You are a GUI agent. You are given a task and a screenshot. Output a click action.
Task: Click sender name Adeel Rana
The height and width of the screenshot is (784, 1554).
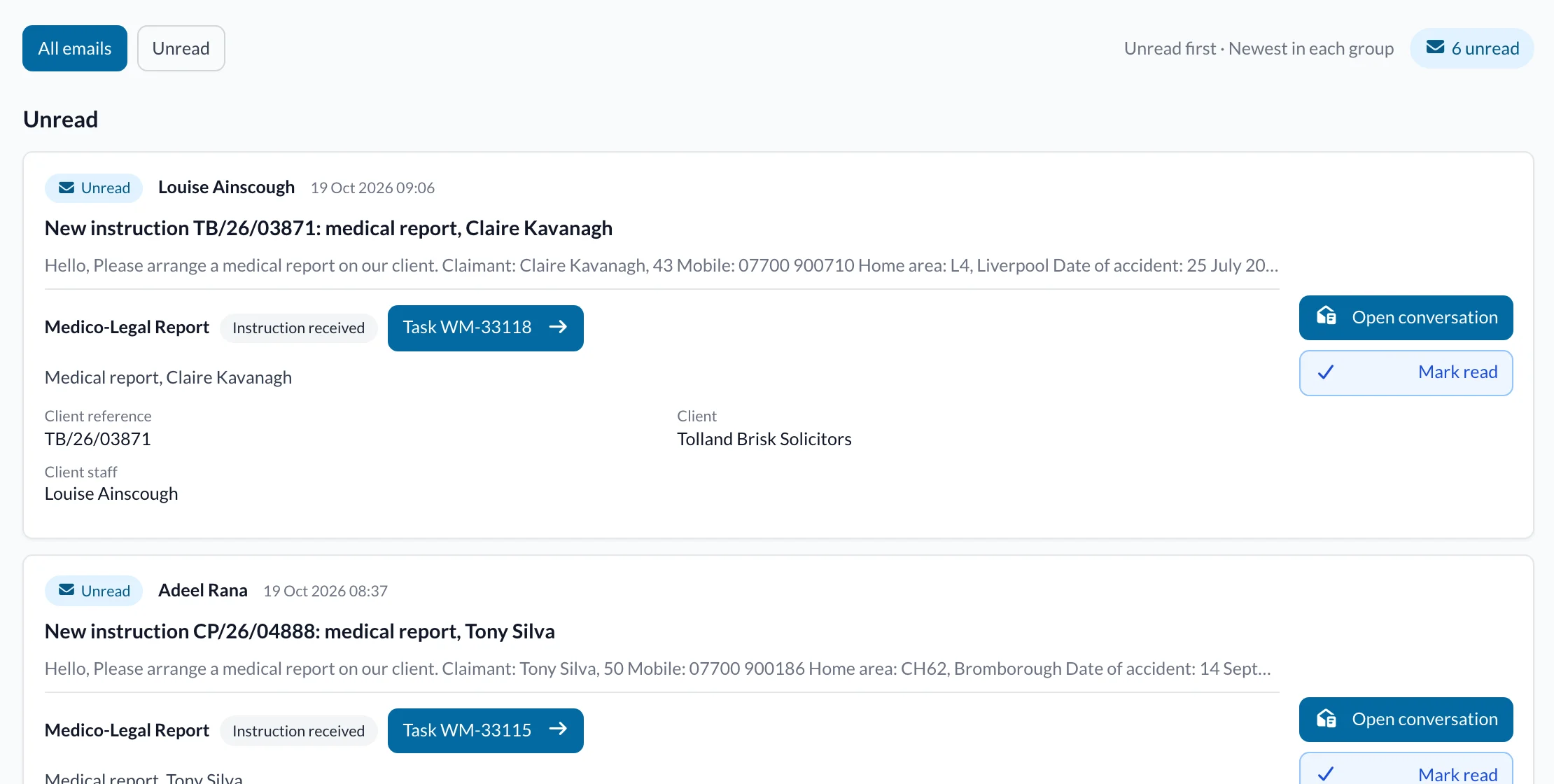pos(203,591)
